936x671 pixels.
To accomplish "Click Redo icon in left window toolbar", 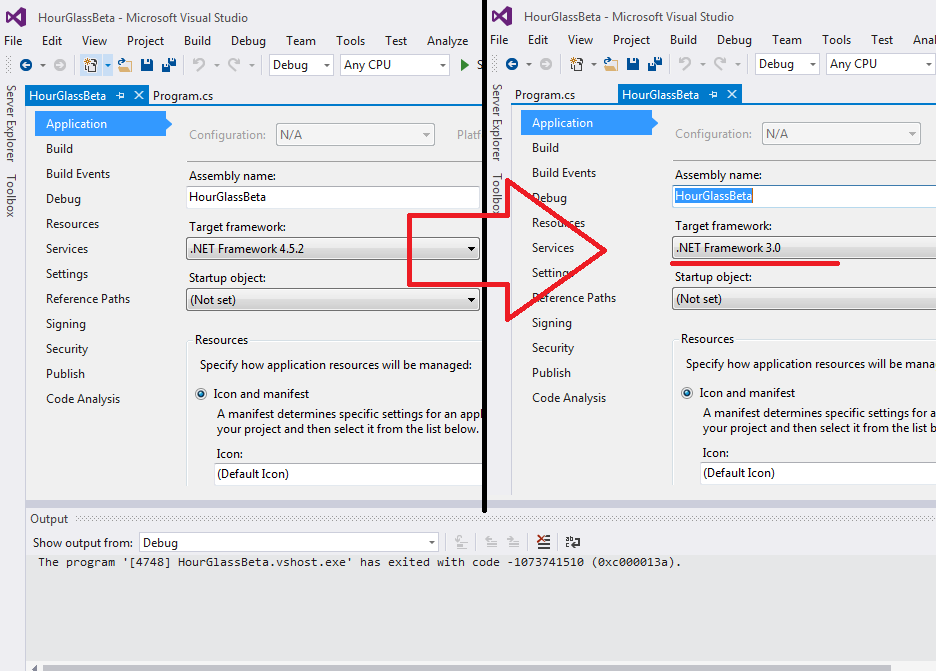I will [x=234, y=64].
